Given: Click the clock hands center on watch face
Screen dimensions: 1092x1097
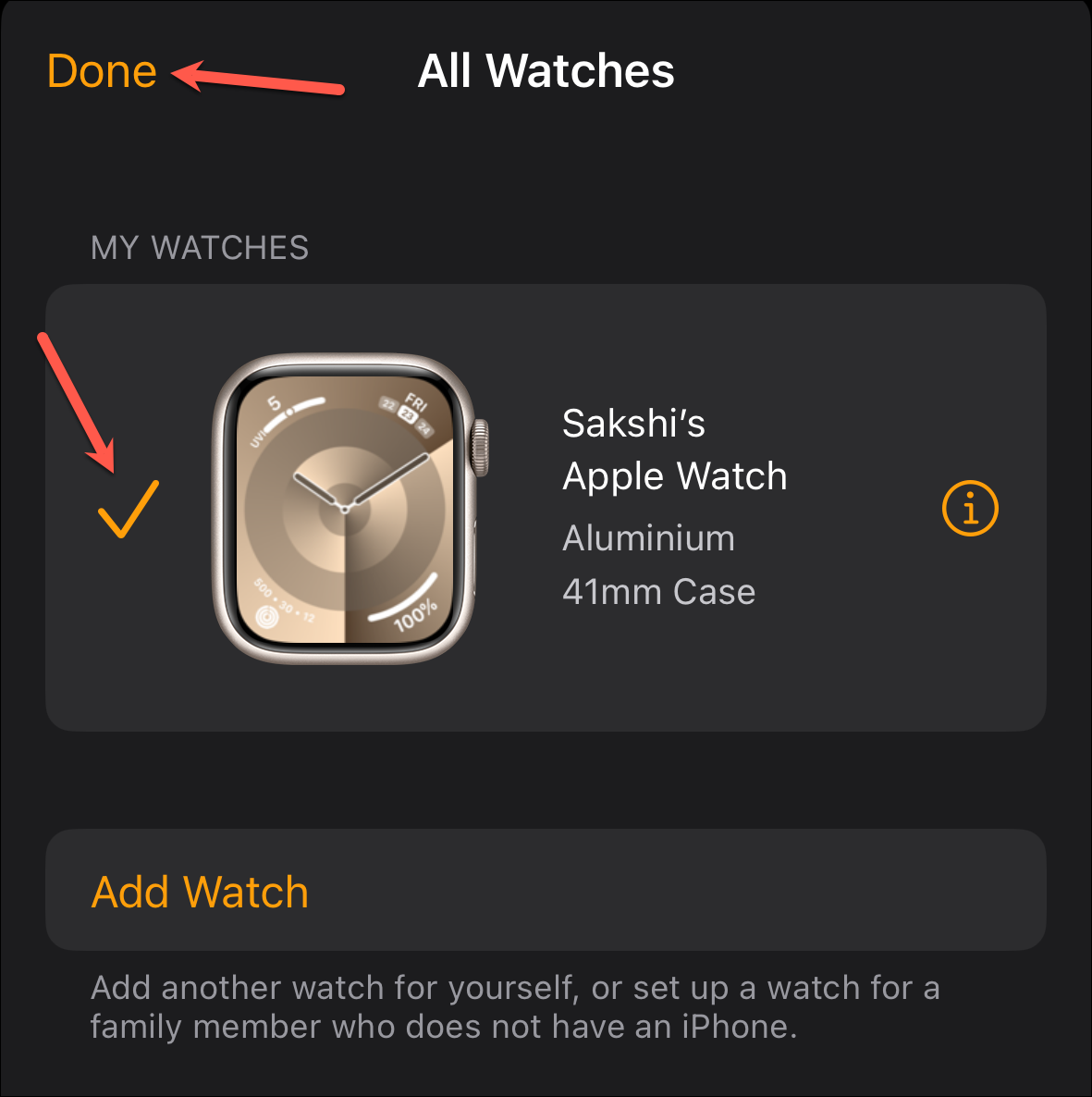Looking at the screenshot, I should 344,509.
